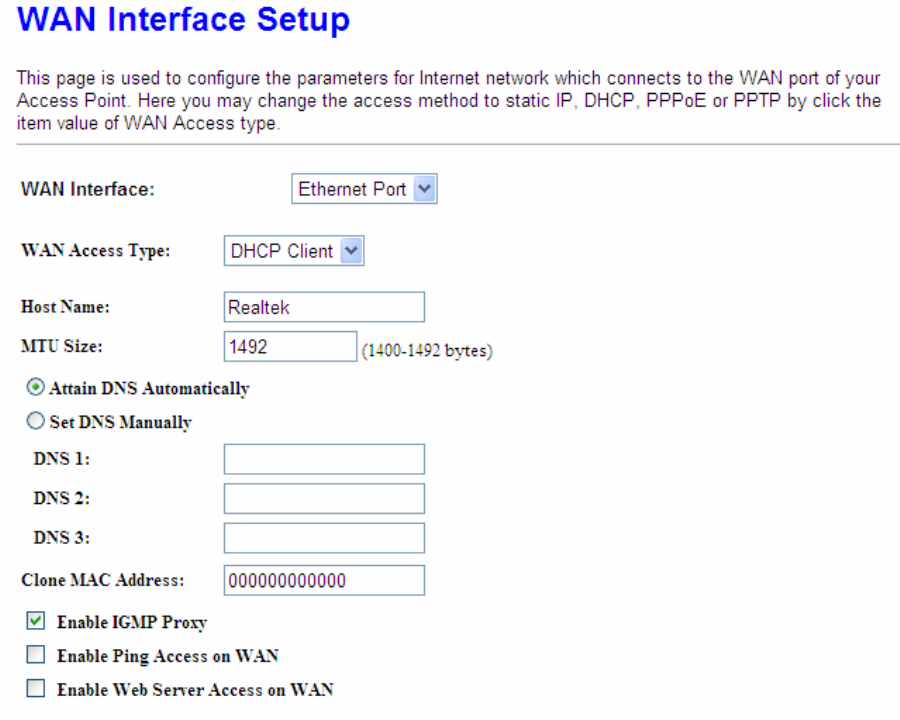Open the WAN Access Type dropdown arrow

tap(351, 250)
